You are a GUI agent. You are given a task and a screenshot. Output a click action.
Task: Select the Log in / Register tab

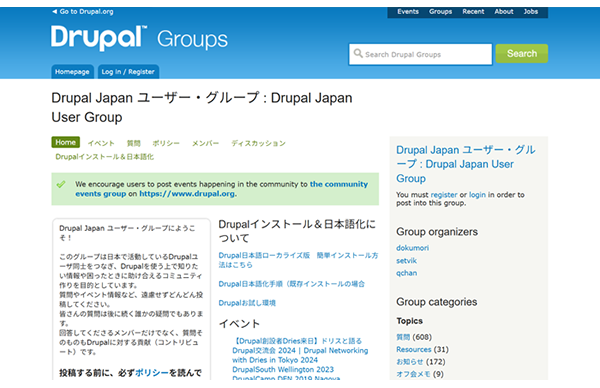[x=128, y=72]
